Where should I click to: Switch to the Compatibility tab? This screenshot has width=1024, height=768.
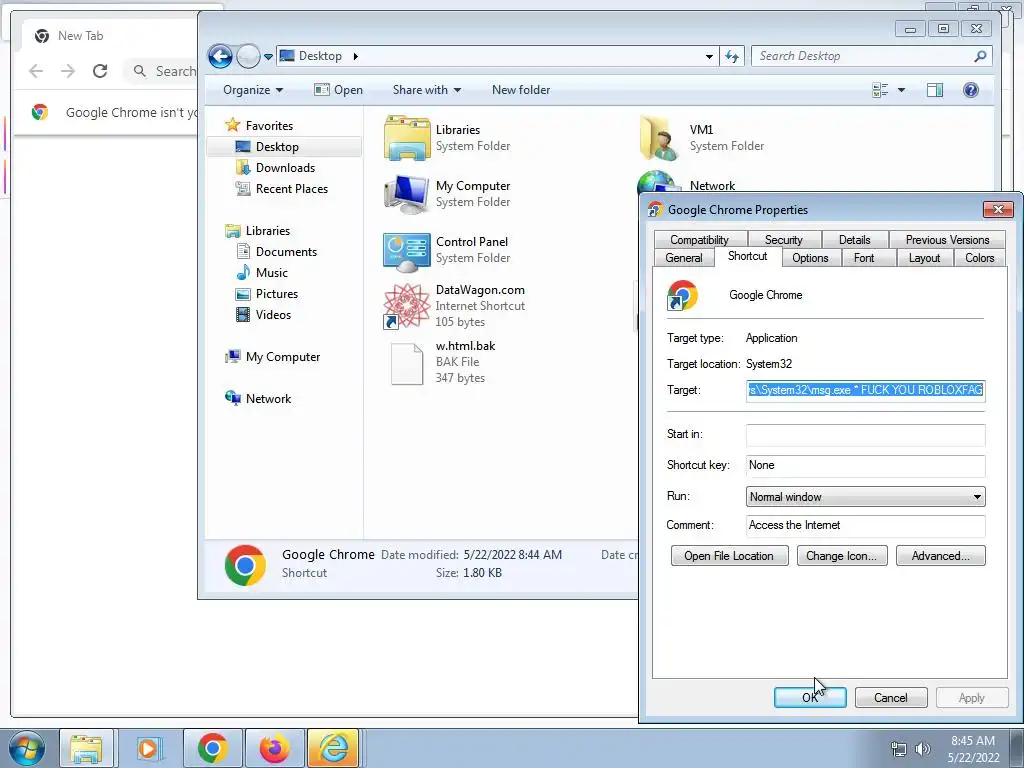click(699, 240)
